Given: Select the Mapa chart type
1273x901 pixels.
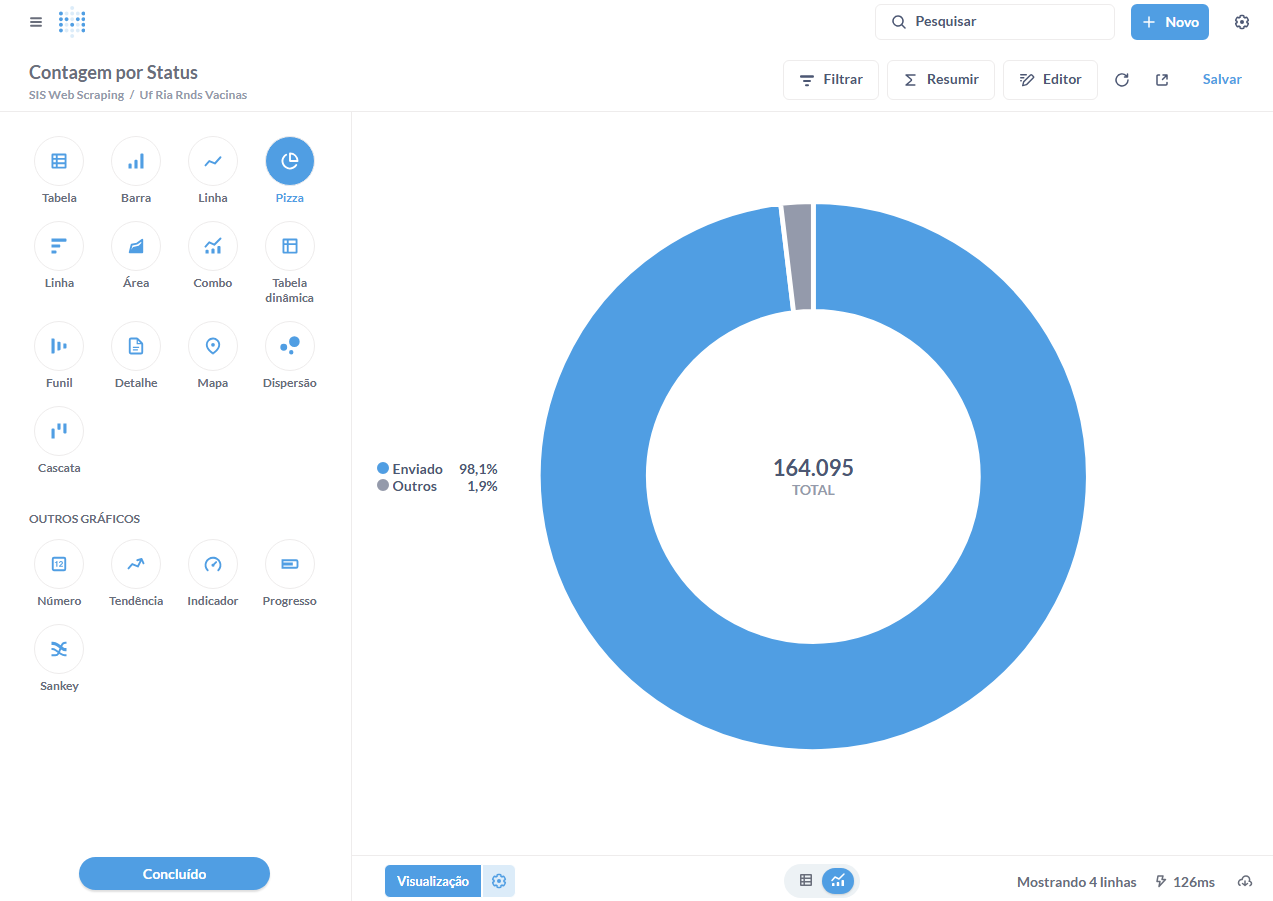Looking at the screenshot, I should coord(213,346).
